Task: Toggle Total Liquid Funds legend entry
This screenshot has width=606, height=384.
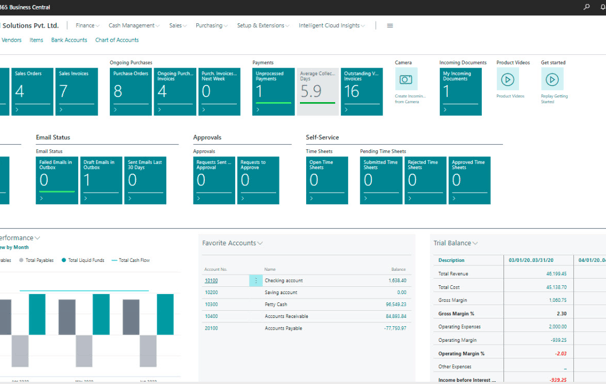Action: pos(83,260)
